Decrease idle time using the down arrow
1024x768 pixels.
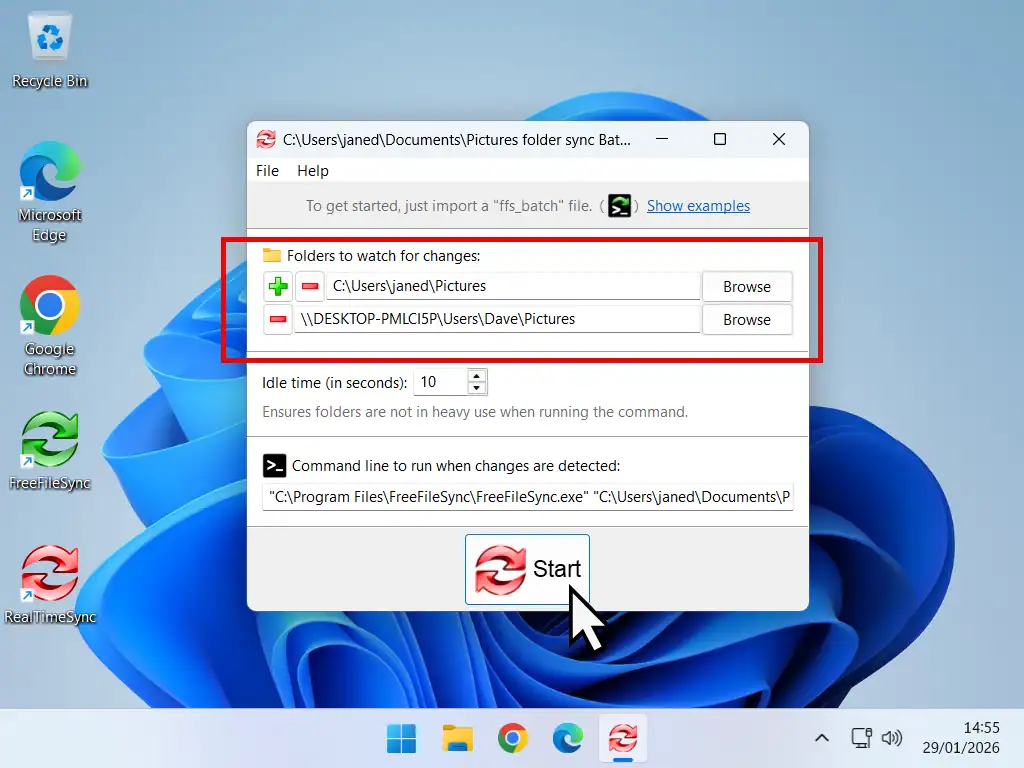(476, 387)
